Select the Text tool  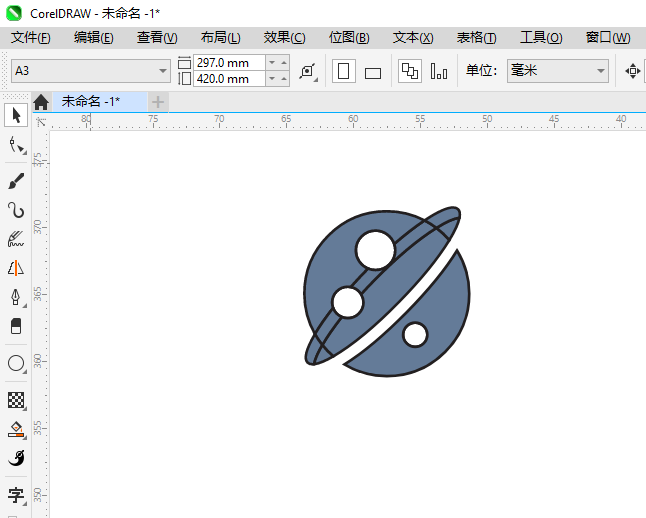point(16,495)
